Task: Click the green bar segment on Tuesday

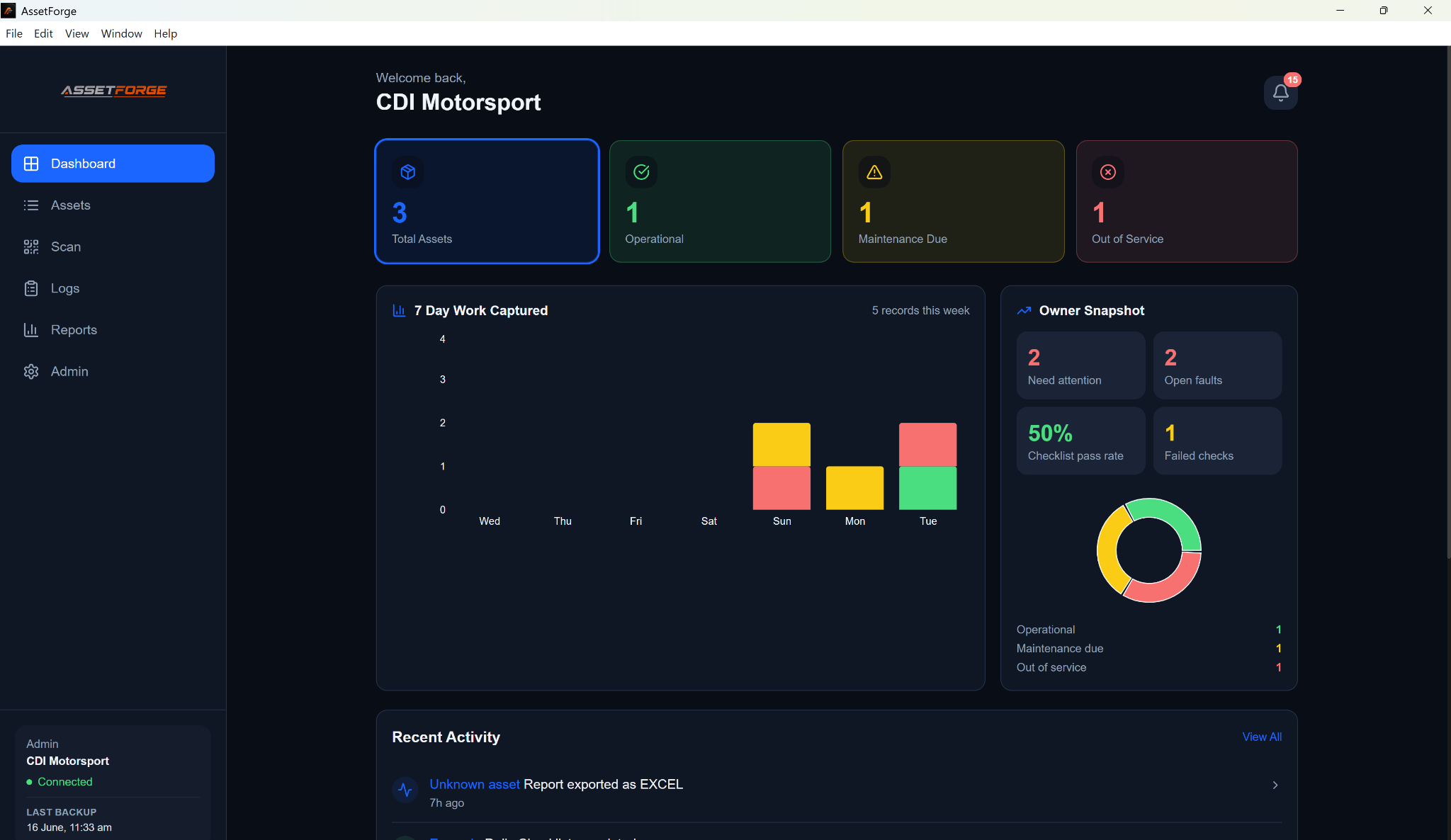Action: (927, 488)
